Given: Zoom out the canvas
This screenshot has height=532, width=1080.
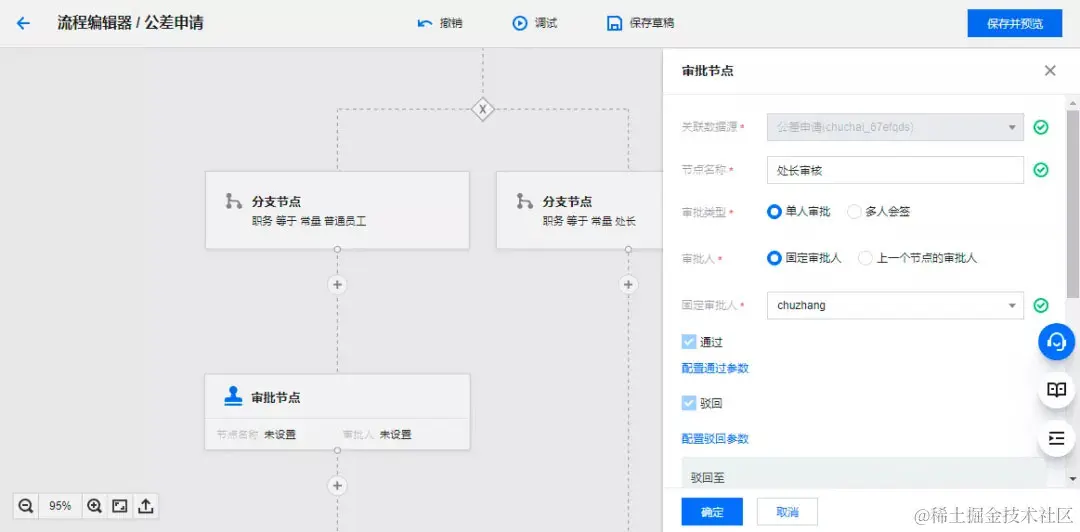Looking at the screenshot, I should tap(26, 506).
